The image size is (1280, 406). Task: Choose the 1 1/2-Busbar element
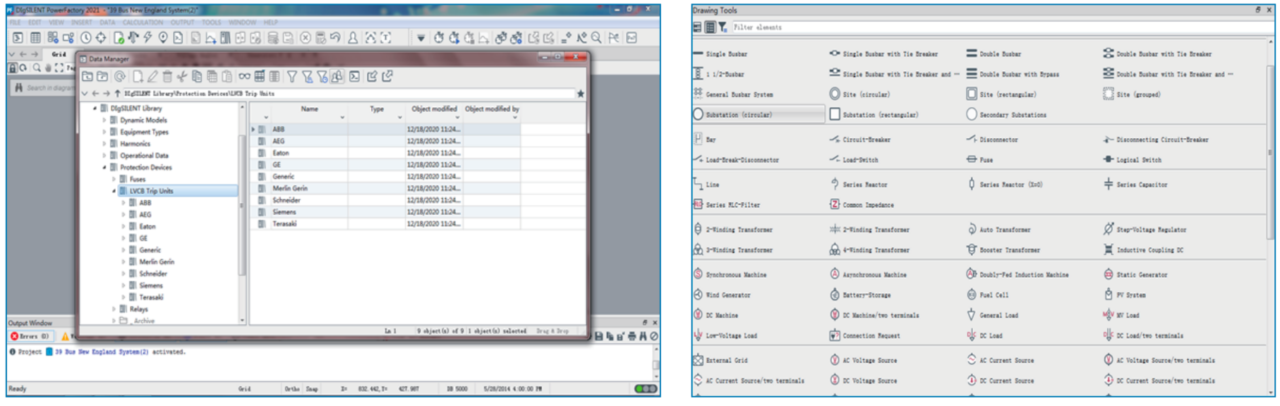718,73
